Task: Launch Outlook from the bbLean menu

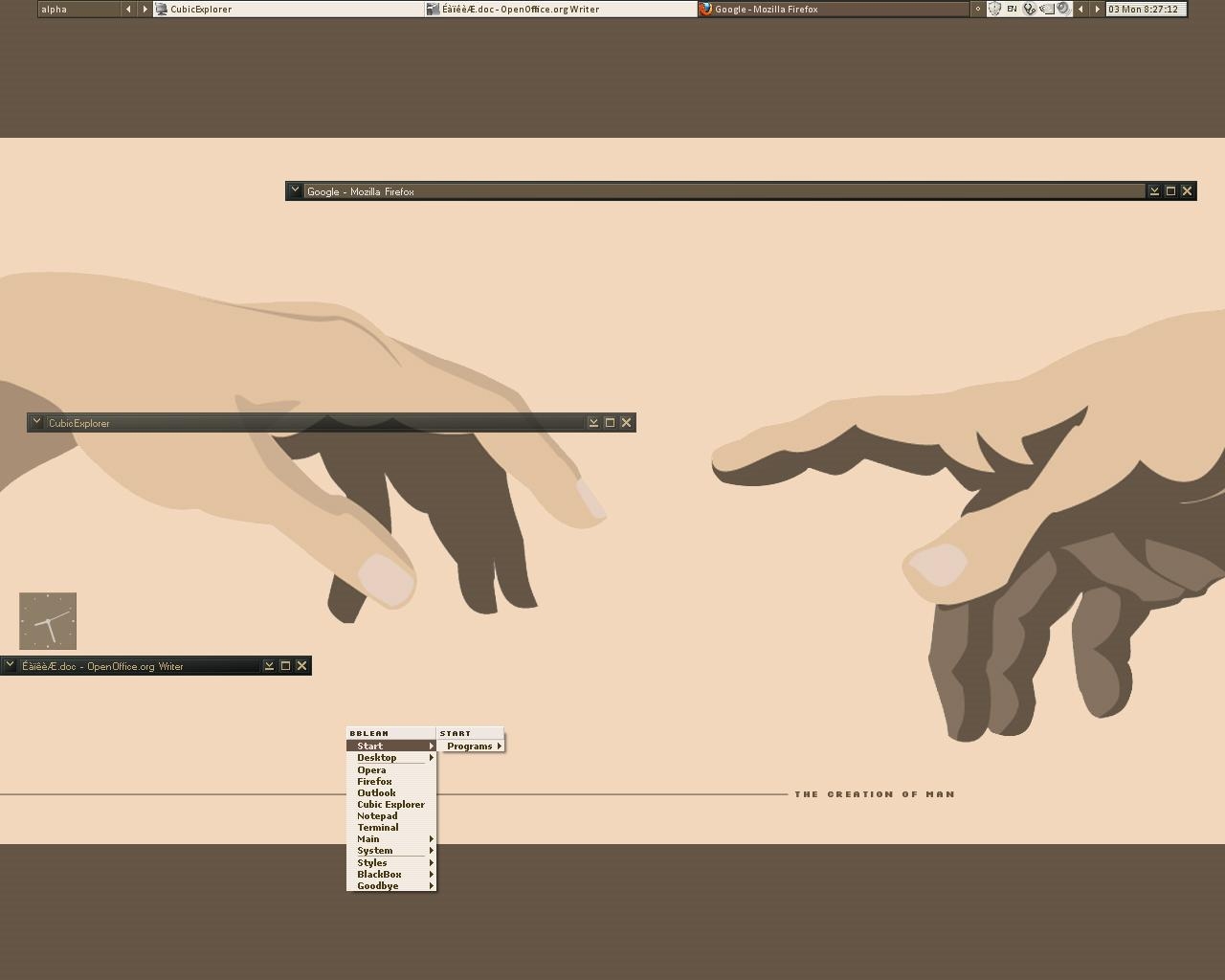Action: pos(391,792)
